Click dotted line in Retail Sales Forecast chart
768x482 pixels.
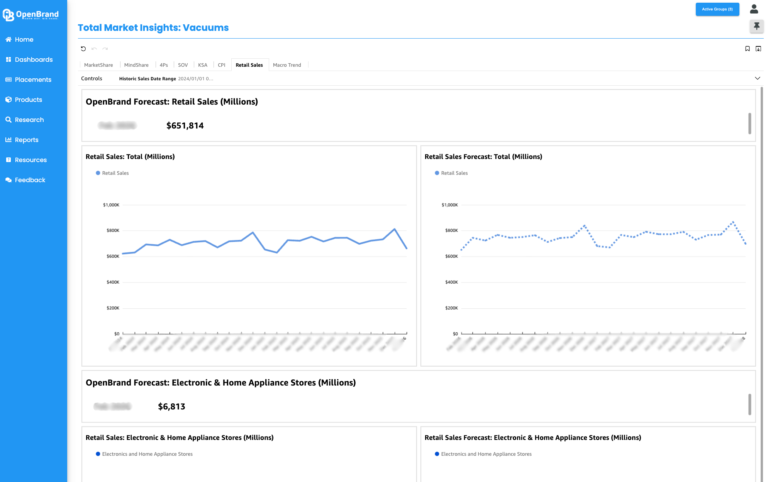click(602, 237)
